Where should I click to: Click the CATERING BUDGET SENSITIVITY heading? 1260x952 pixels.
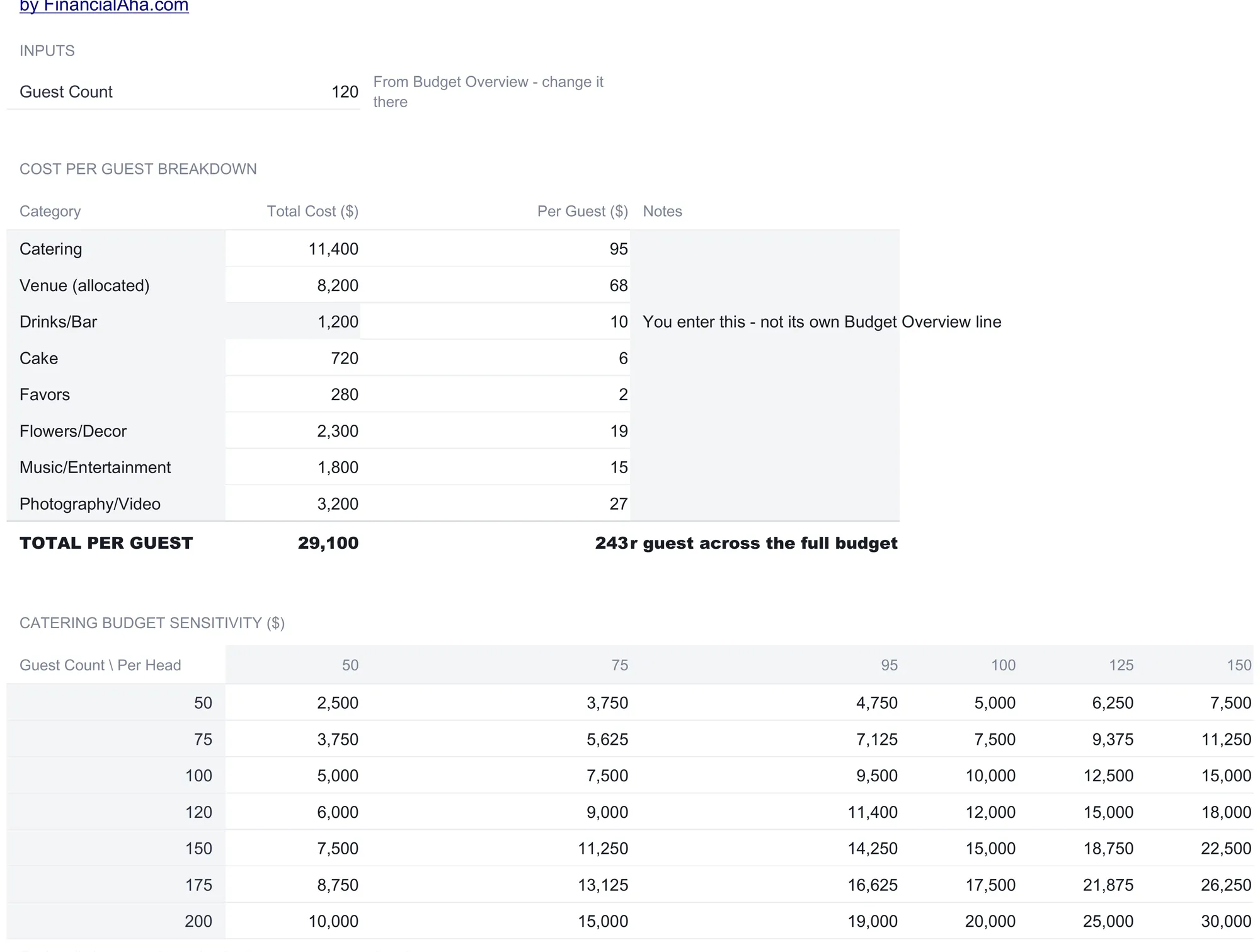[152, 623]
